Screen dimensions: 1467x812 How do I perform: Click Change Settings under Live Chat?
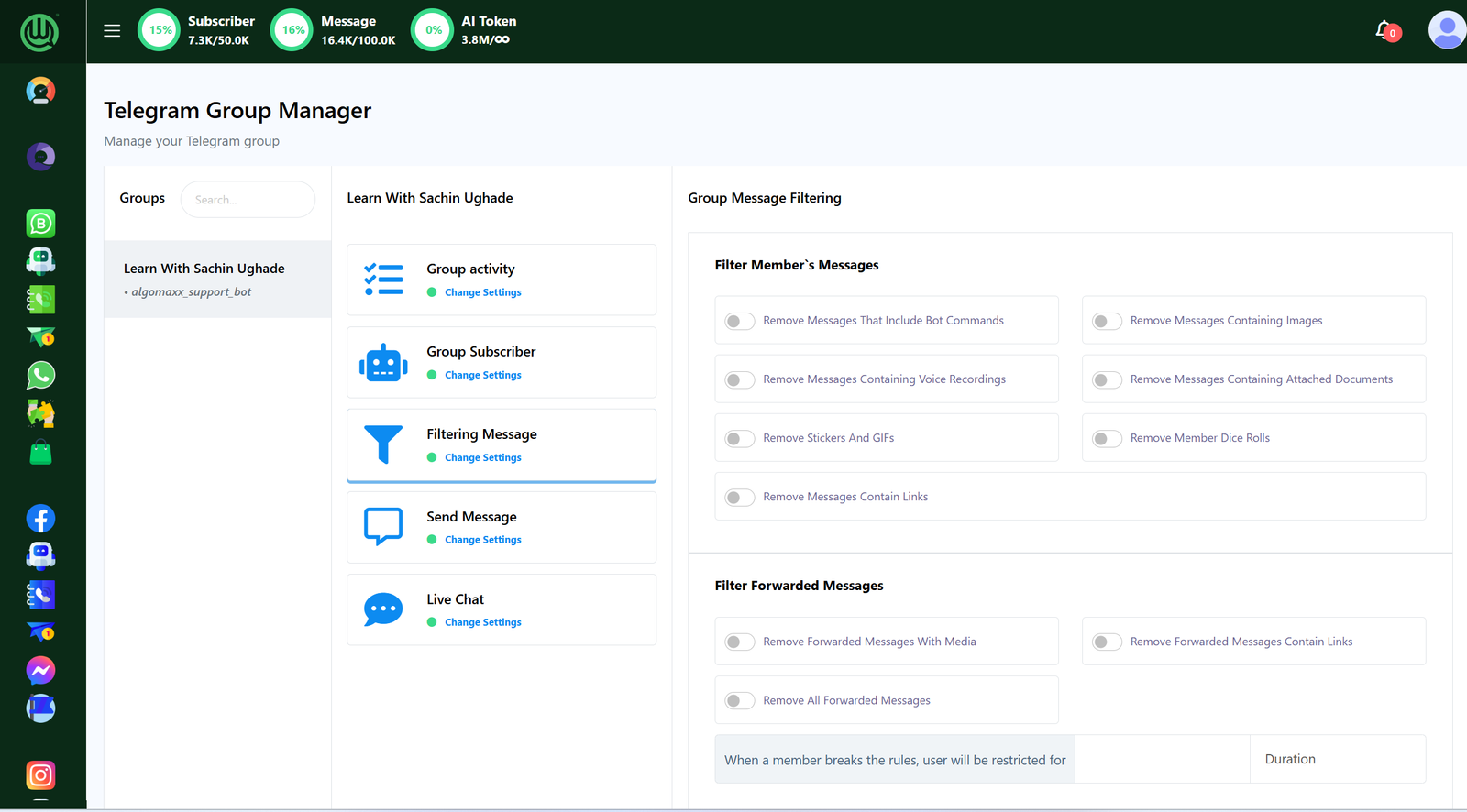(483, 622)
